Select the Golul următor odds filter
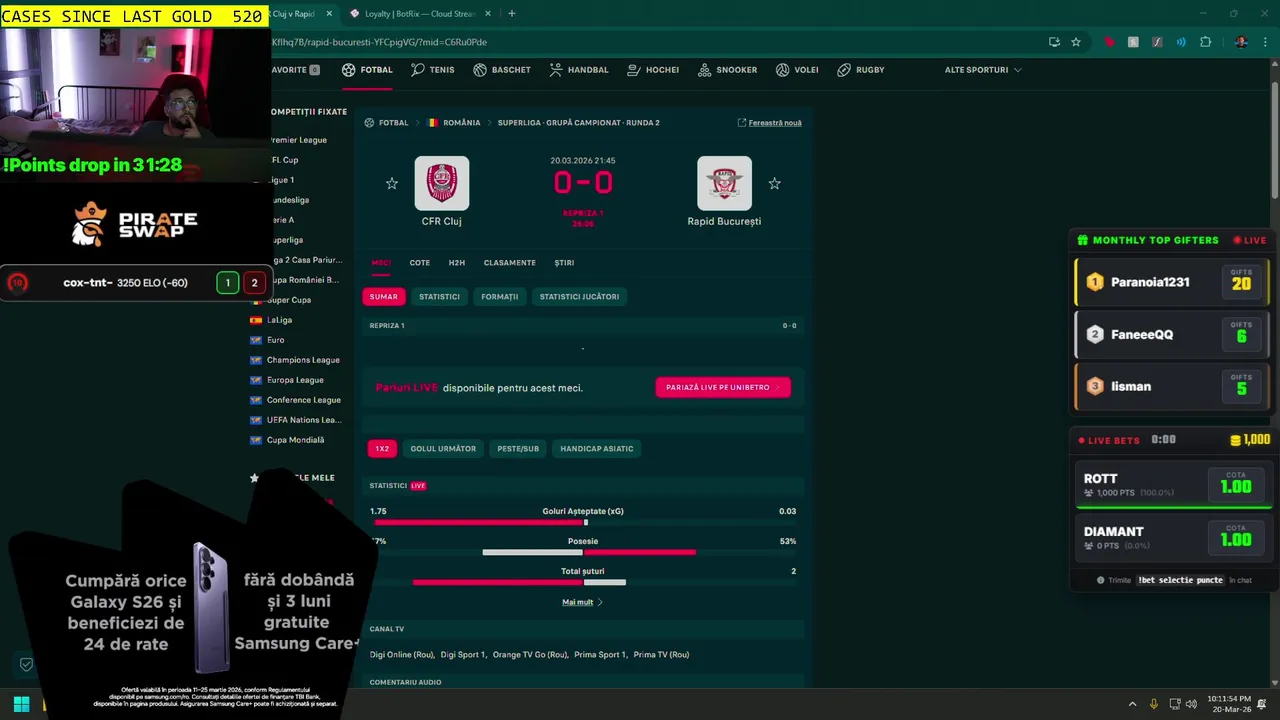 click(443, 449)
